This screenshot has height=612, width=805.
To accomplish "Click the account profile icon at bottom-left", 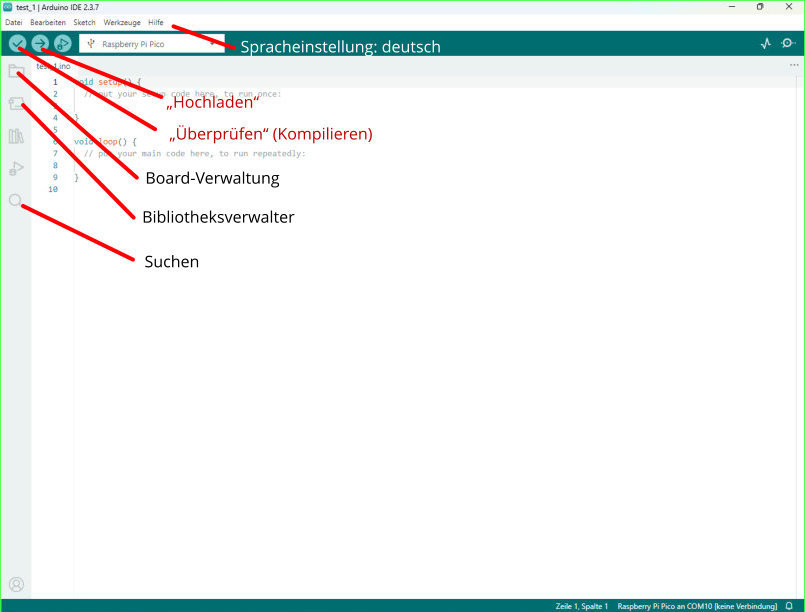I will [16, 584].
